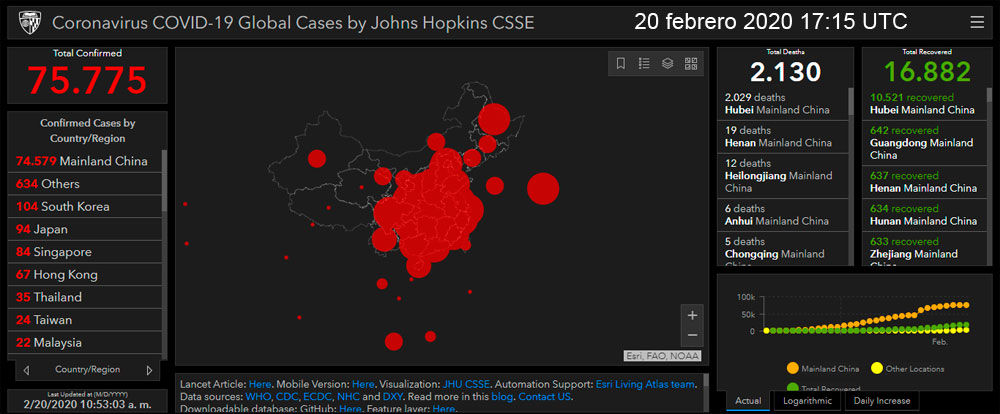Open the map legend list icon
1000x414 pixels.
pyautogui.click(x=644, y=63)
